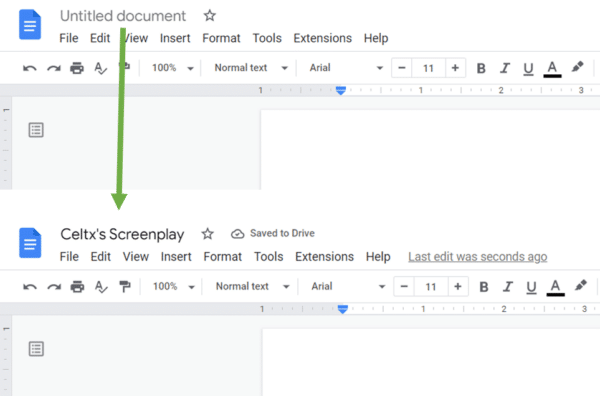Undo in Untitled document toolbar
Image resolution: width=600 pixels, height=396 pixels.
click(x=30, y=68)
